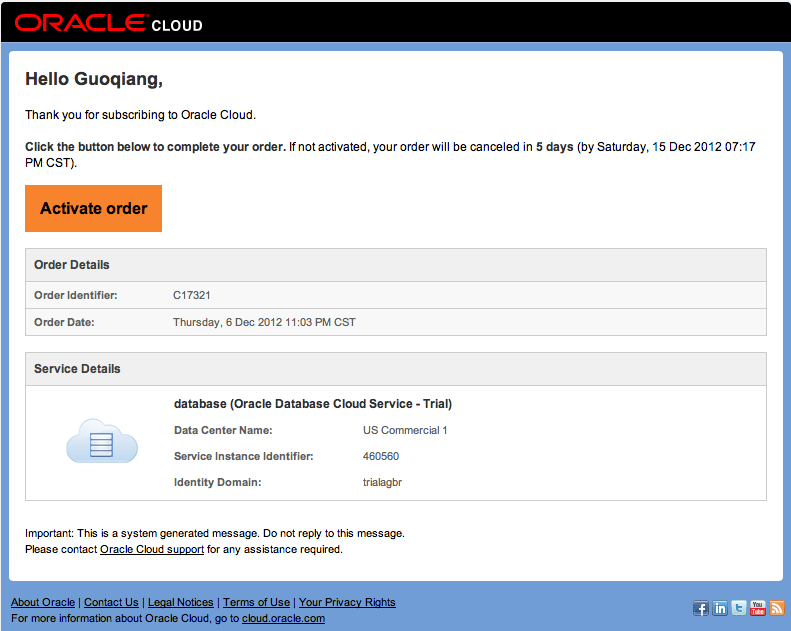
Task: Click the Oracle Cloud logo
Action: 108,23
